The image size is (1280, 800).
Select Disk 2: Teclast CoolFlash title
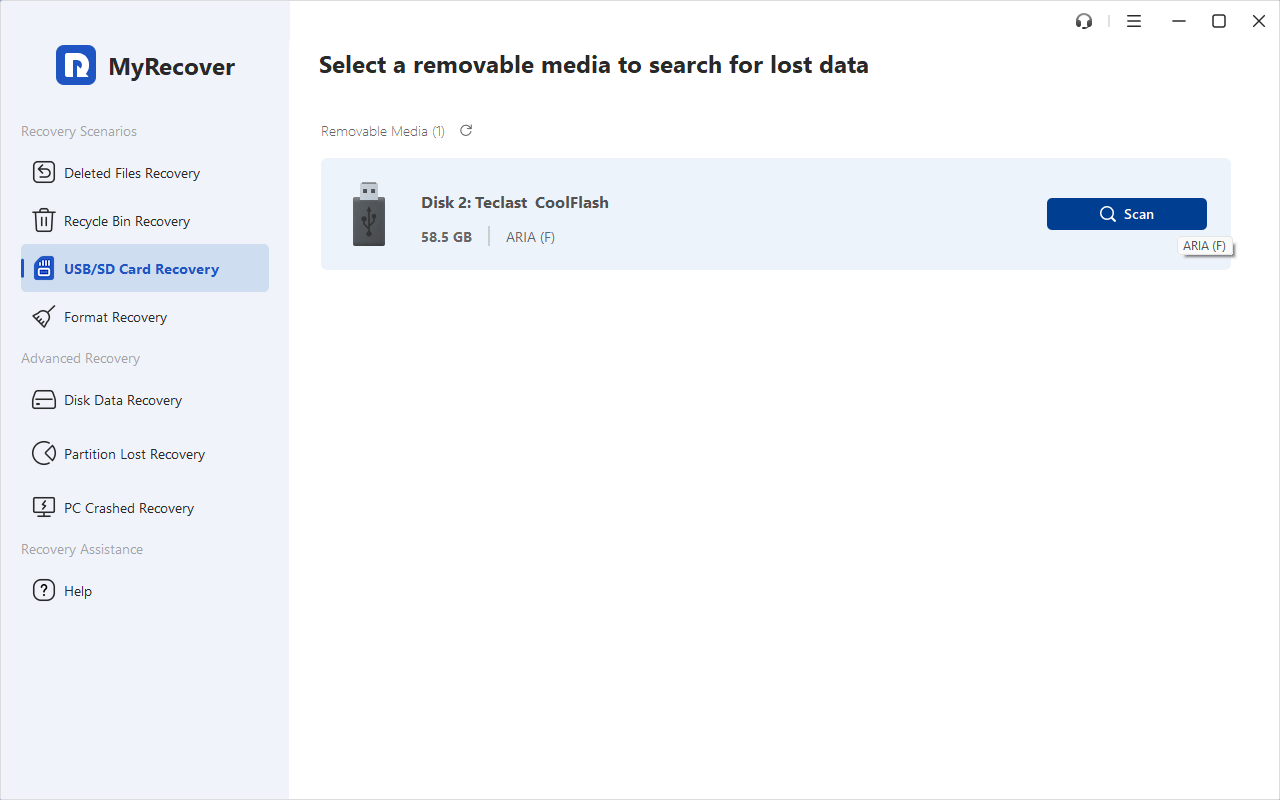[x=515, y=202]
